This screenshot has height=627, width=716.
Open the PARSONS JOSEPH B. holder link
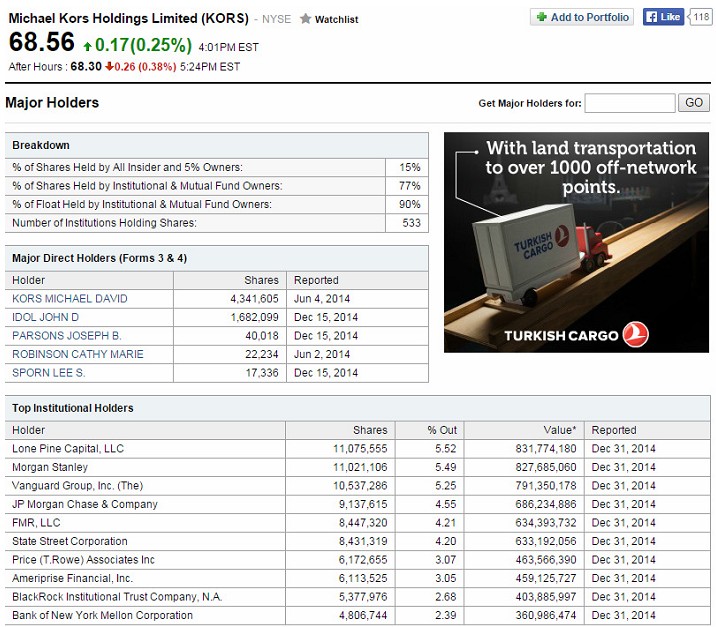click(x=67, y=336)
